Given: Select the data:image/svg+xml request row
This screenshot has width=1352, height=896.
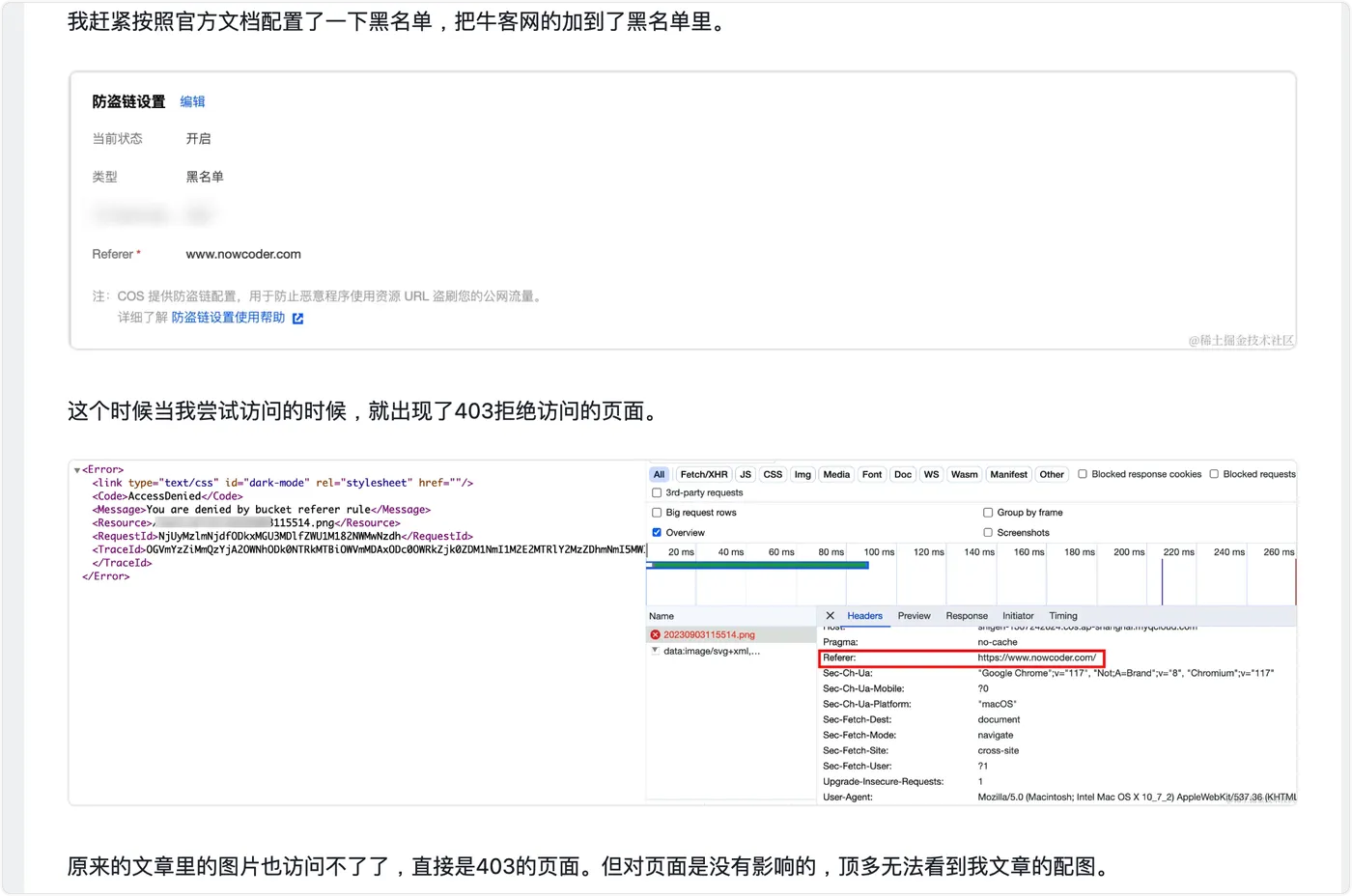Looking at the screenshot, I should point(731,652).
